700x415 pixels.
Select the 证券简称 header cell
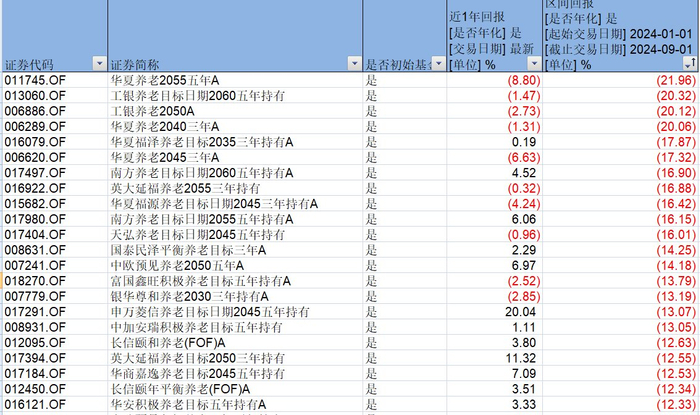coord(235,36)
